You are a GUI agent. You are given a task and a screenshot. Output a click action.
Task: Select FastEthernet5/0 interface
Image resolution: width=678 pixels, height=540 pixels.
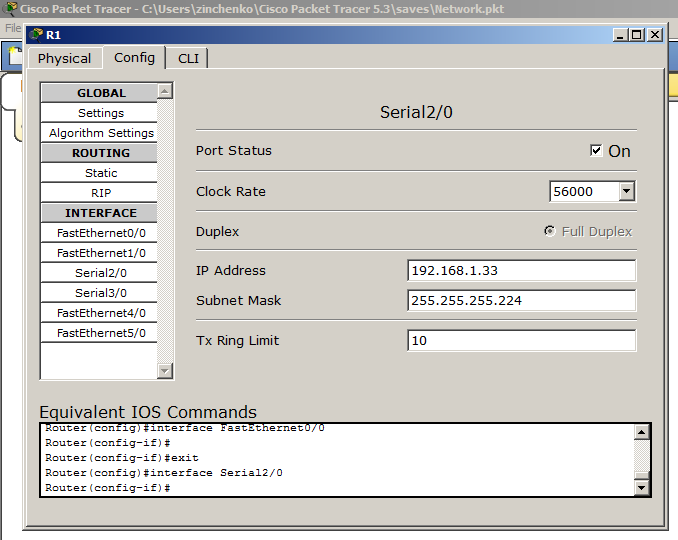pyautogui.click(x=99, y=333)
